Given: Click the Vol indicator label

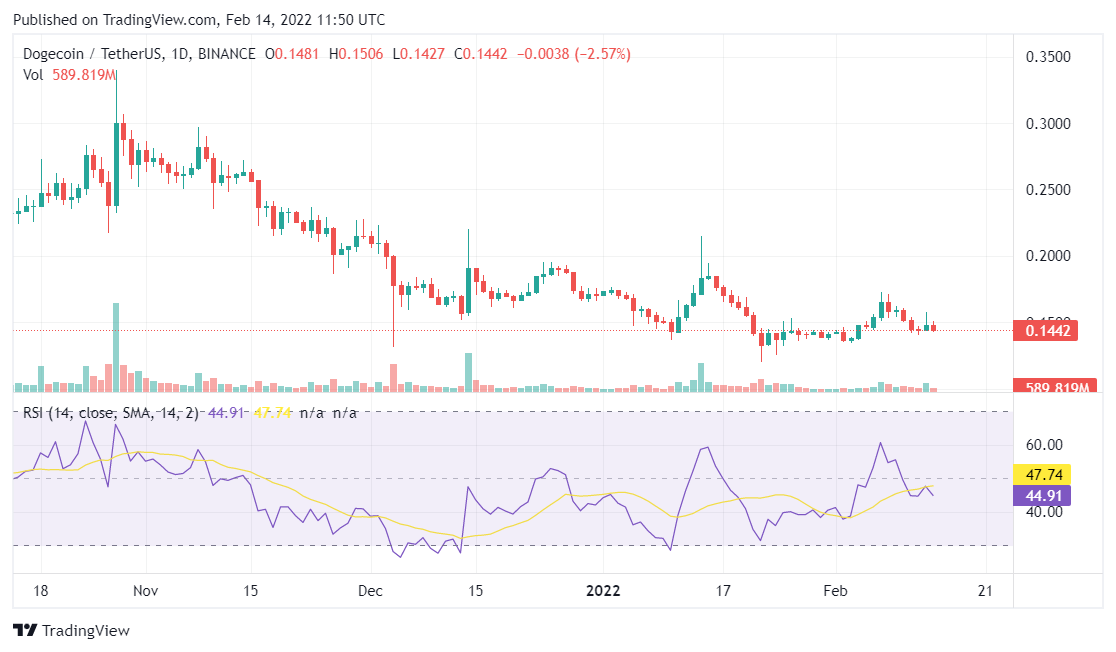Looking at the screenshot, I should (33, 75).
